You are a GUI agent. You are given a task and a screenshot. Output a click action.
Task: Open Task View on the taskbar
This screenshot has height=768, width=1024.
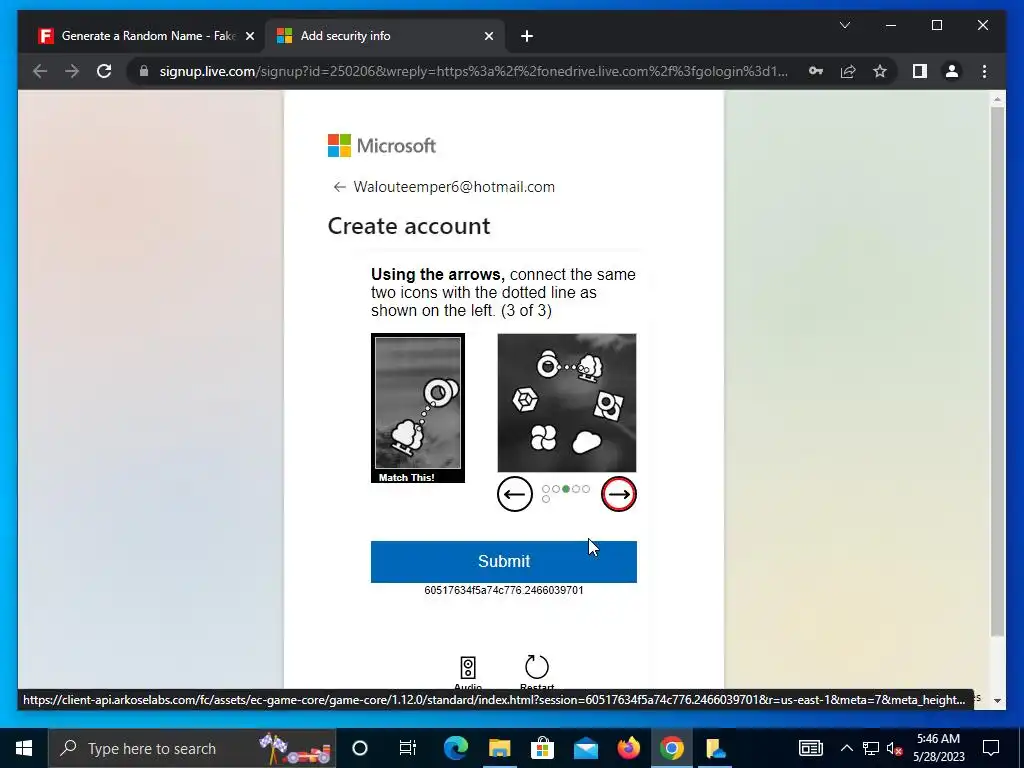pos(408,748)
